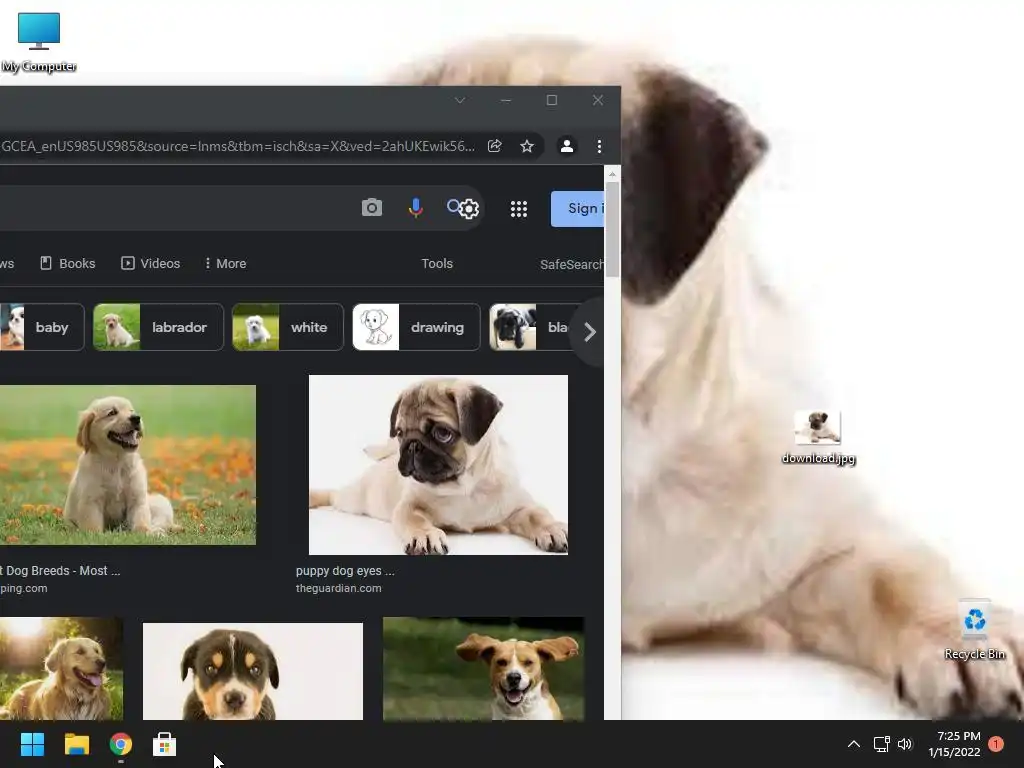Switch to the Videos search tab
Viewport: 1024px width, 768px height.
point(151,263)
